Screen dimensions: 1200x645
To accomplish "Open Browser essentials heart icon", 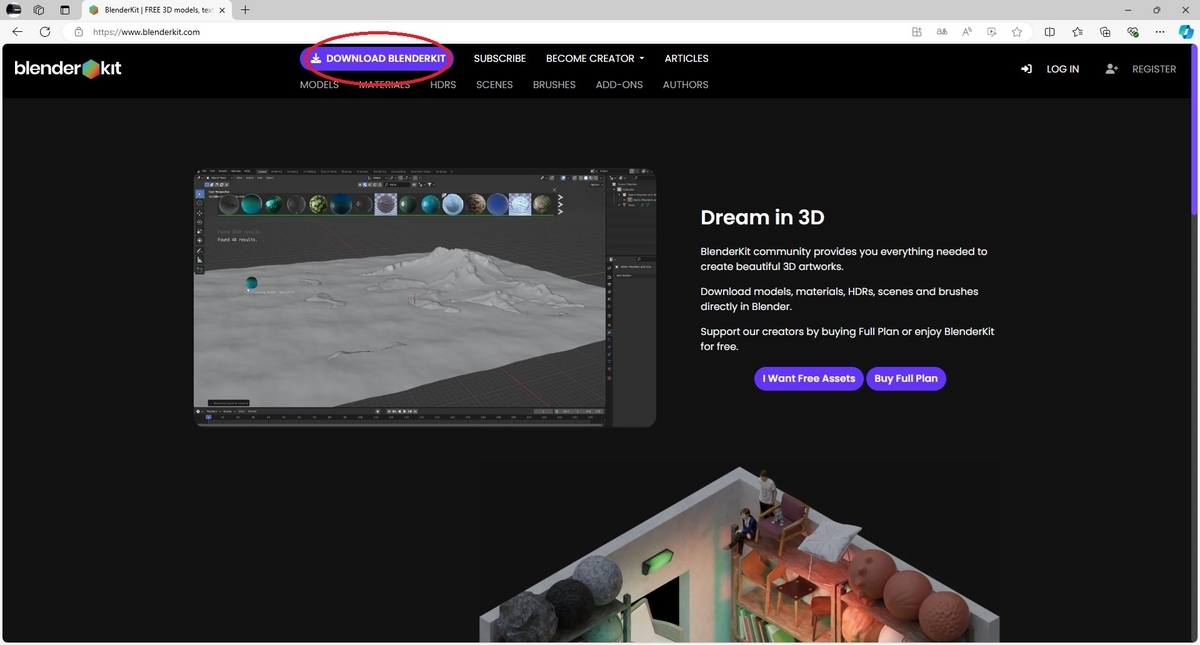I will tap(1132, 31).
